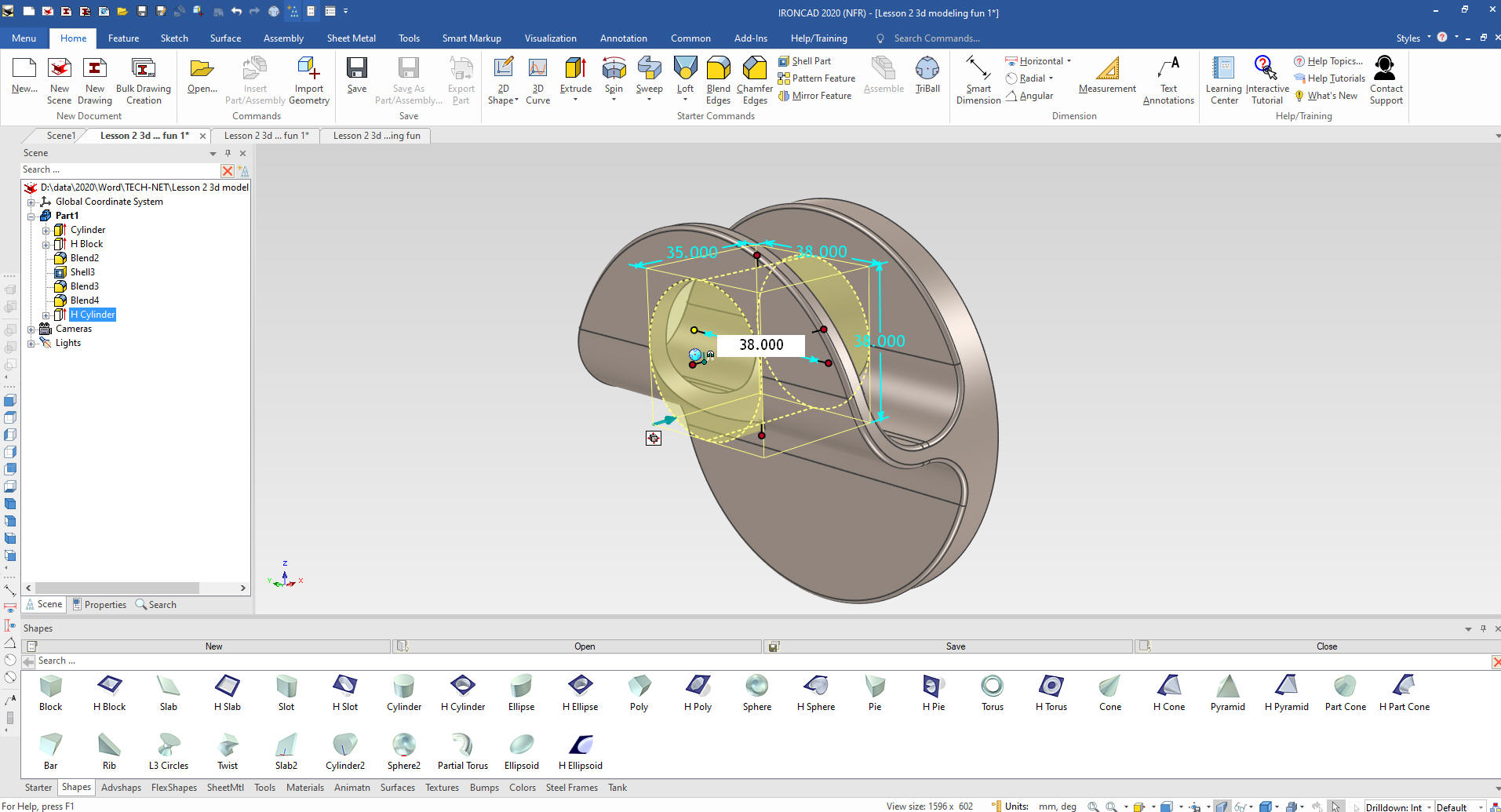Click the Chamfer Edges icon
1501x812 pixels.
(x=754, y=70)
